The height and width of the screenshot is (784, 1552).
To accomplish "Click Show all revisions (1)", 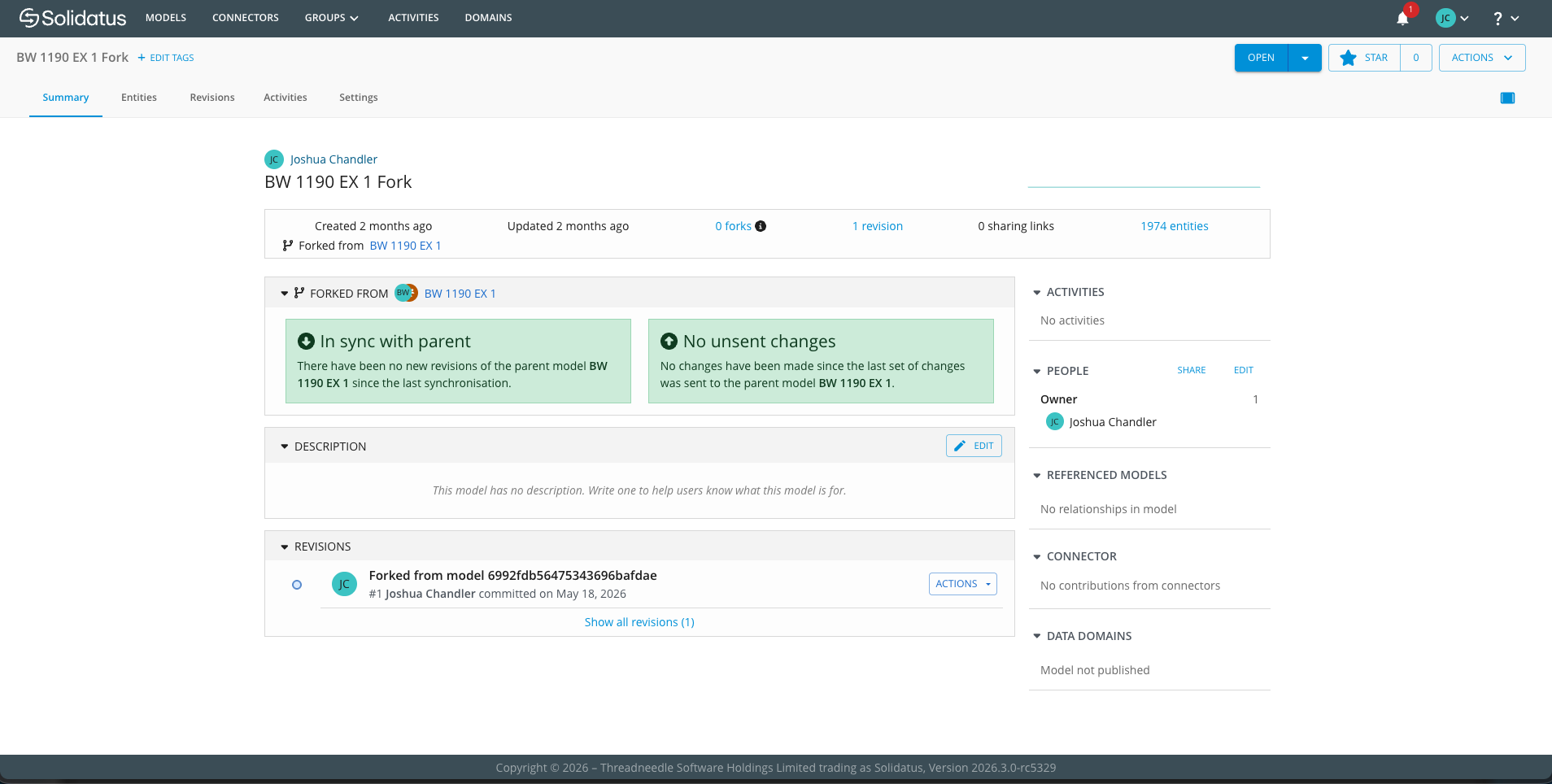I will coord(639,622).
